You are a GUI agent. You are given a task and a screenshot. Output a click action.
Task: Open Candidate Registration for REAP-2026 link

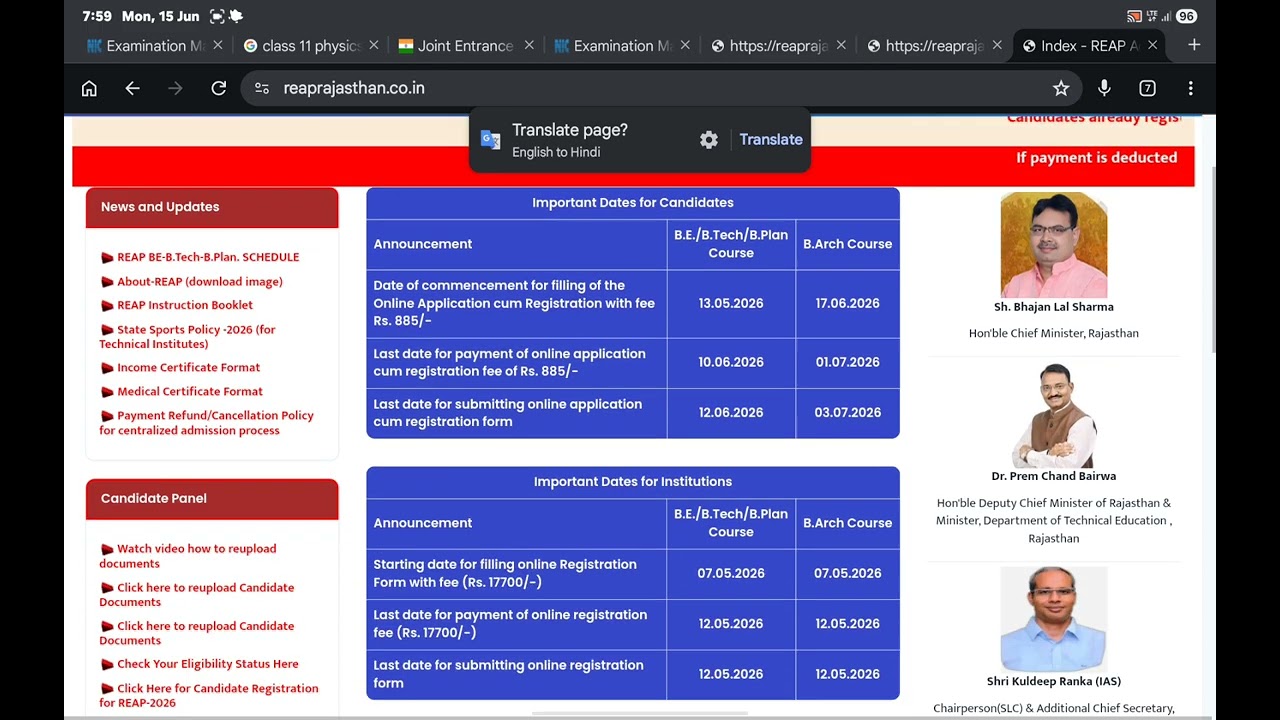tap(209, 695)
